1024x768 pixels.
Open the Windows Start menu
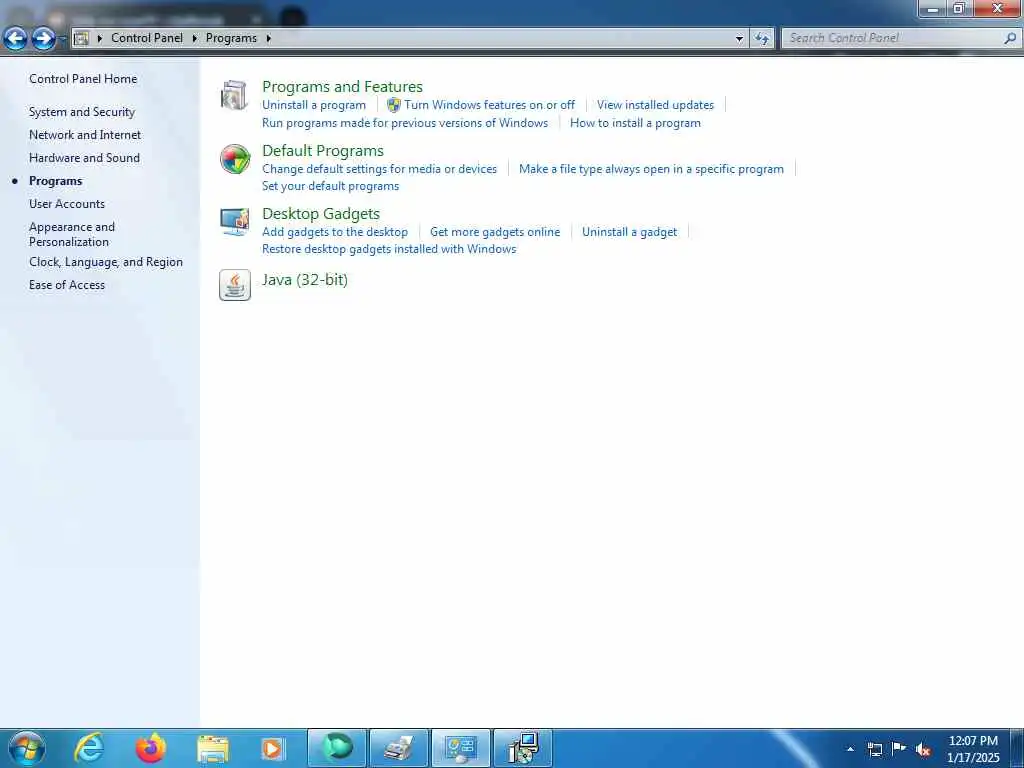pyautogui.click(x=27, y=749)
